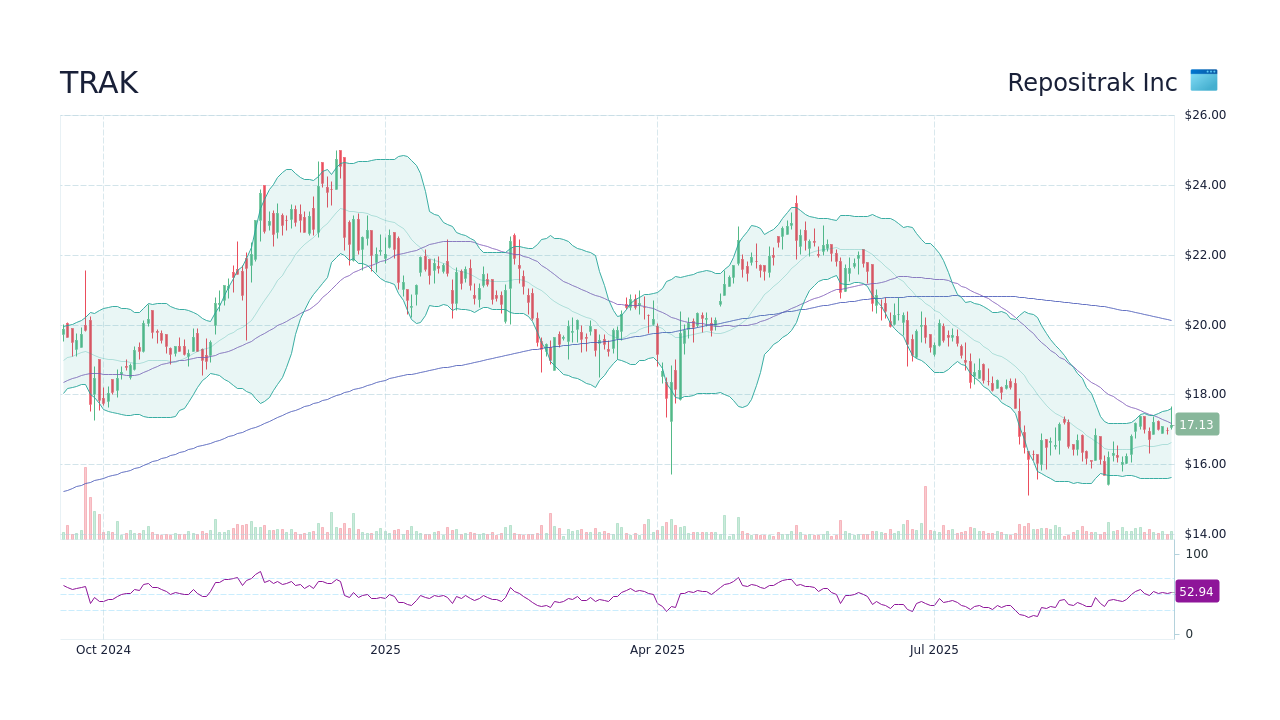Click the $18.00 price axis label
The height and width of the screenshot is (720, 1280).
pyautogui.click(x=1205, y=394)
